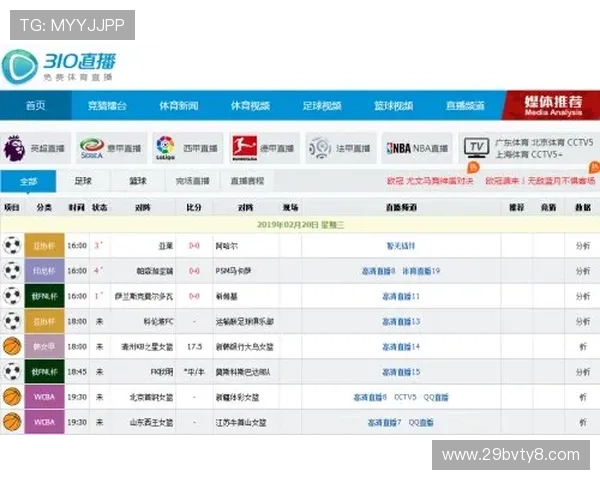Open the LaLiga 西甲直播 icon
The image size is (600, 480).
(x=165, y=148)
